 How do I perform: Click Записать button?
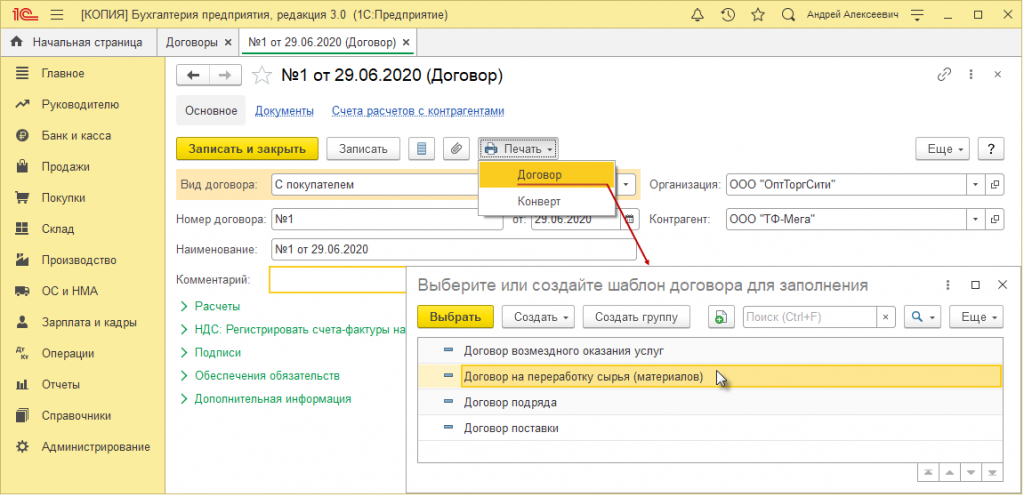(x=363, y=149)
